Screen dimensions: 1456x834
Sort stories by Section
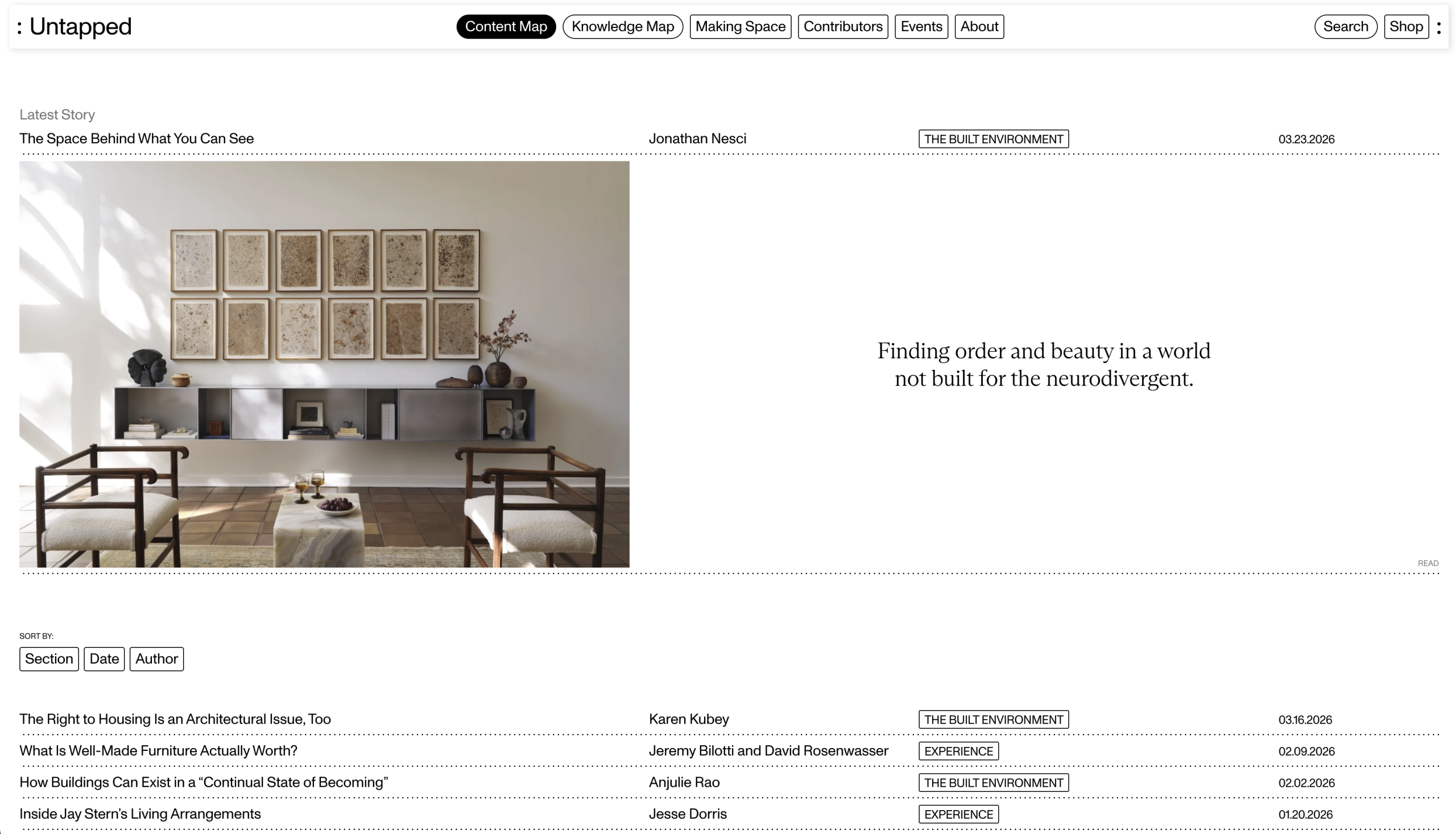pyautogui.click(x=49, y=659)
